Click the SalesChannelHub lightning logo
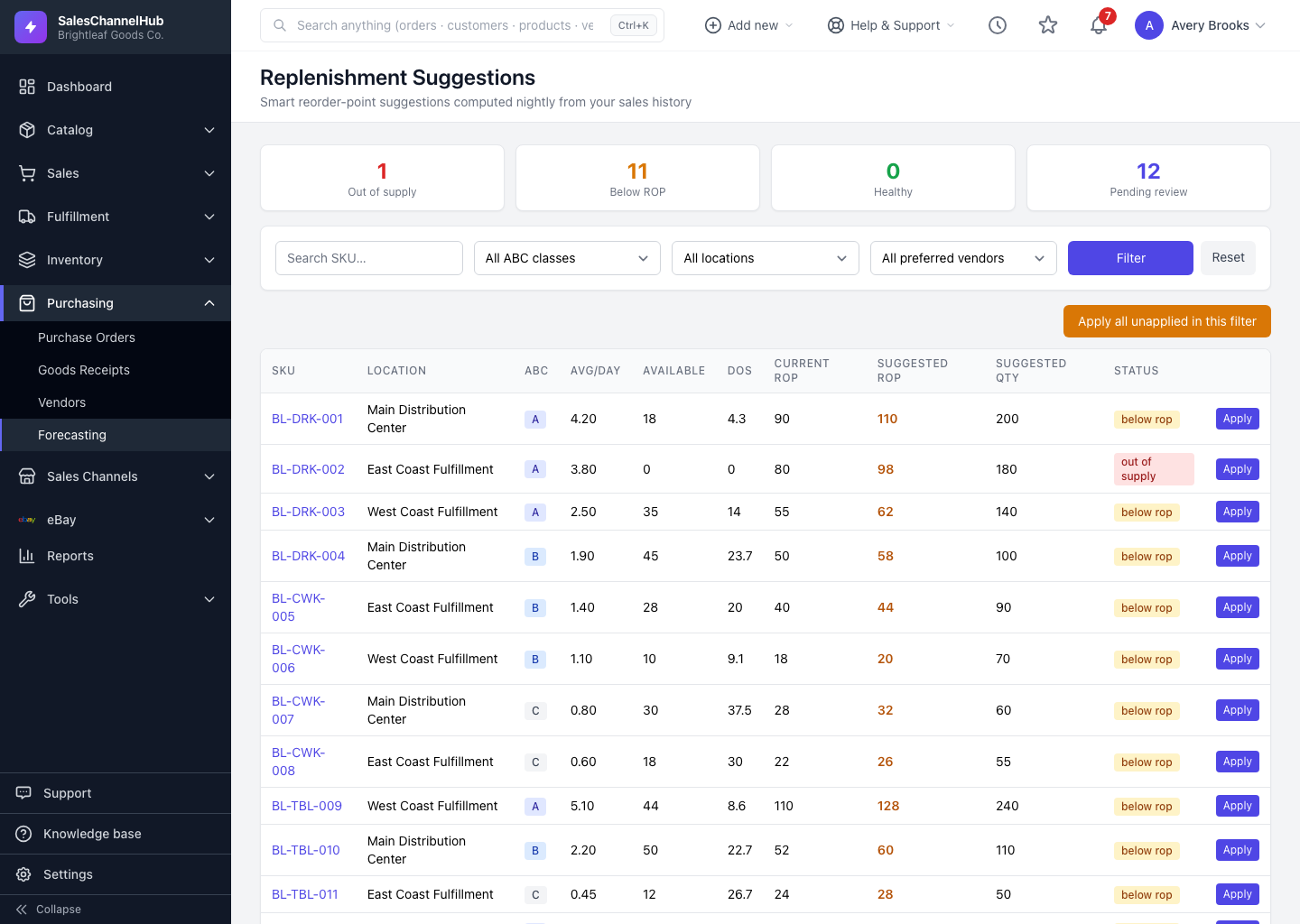The height and width of the screenshot is (924, 1300). pyautogui.click(x=31, y=27)
